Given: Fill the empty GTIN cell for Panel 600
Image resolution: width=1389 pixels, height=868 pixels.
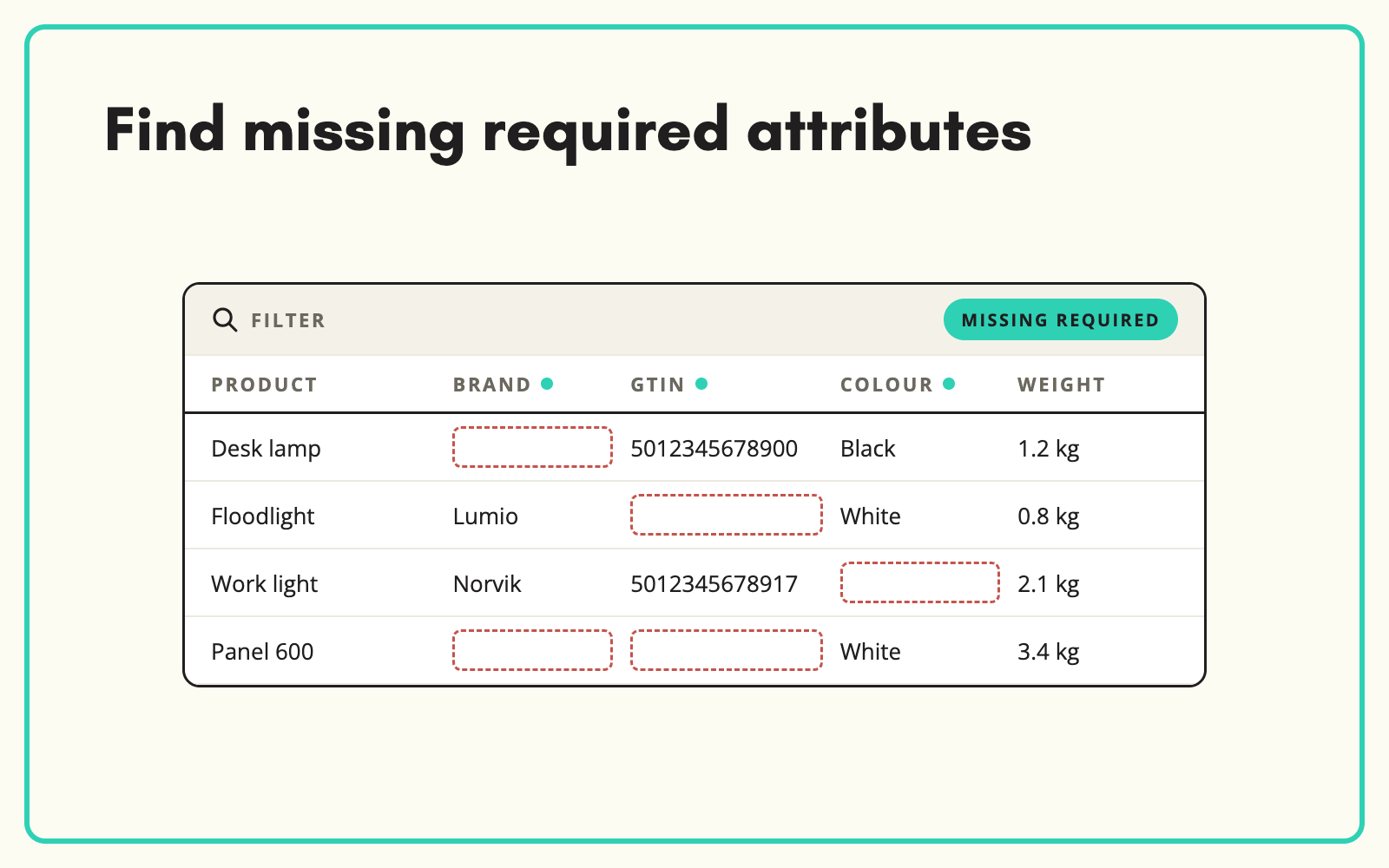Looking at the screenshot, I should [x=726, y=650].
